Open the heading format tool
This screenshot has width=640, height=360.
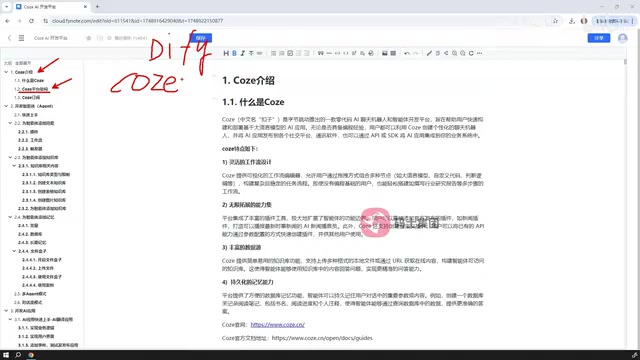point(226,53)
